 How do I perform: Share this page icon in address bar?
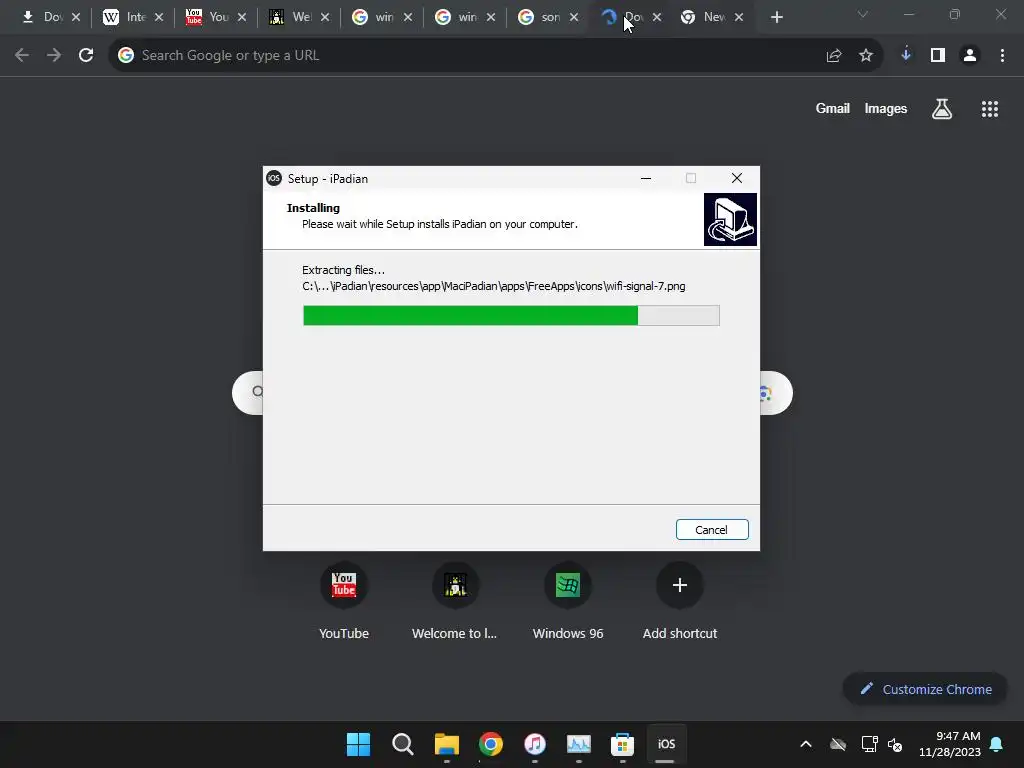834,56
